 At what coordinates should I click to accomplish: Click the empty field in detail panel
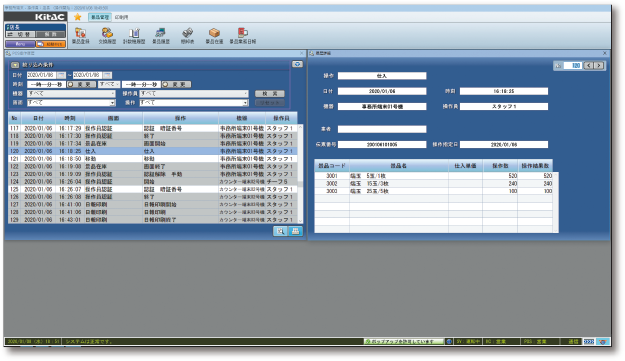tap(382, 129)
